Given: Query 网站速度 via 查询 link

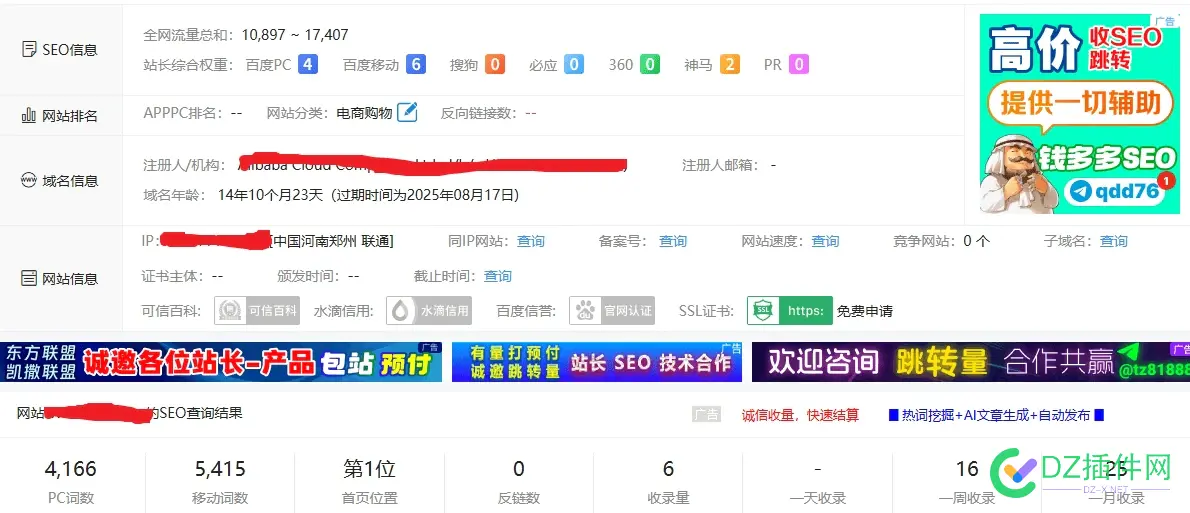Looking at the screenshot, I should 825,241.
